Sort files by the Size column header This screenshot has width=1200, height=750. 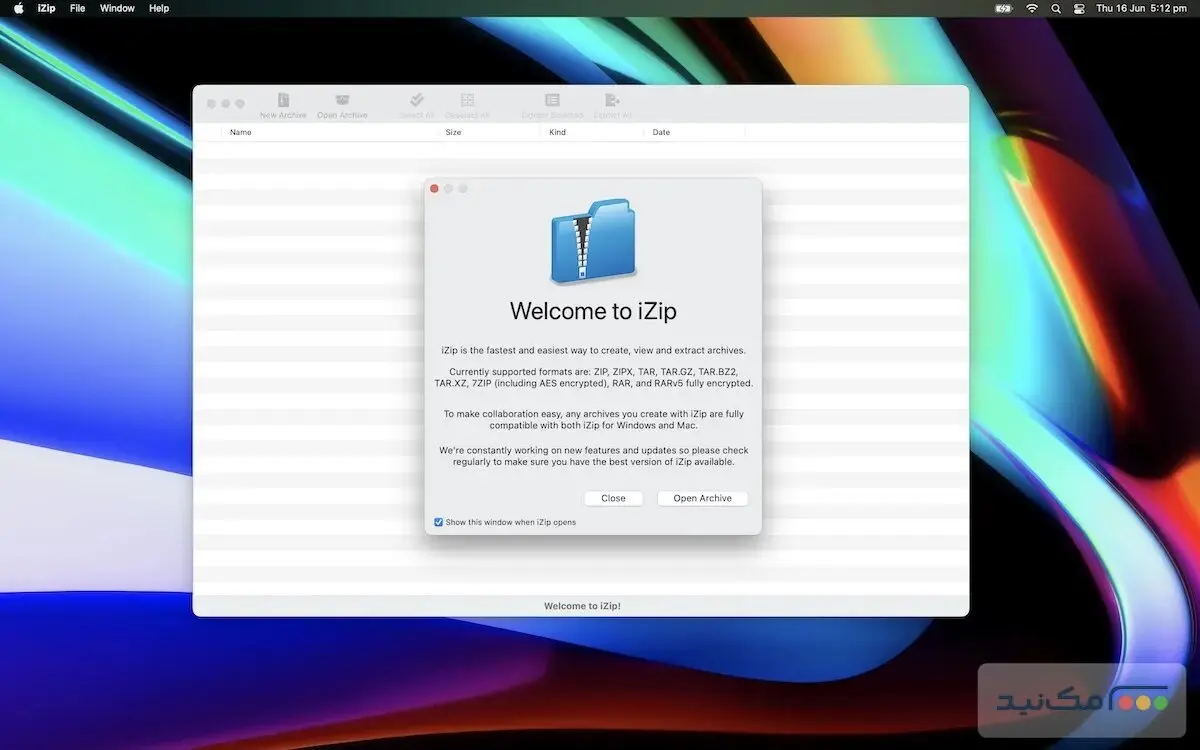point(453,131)
